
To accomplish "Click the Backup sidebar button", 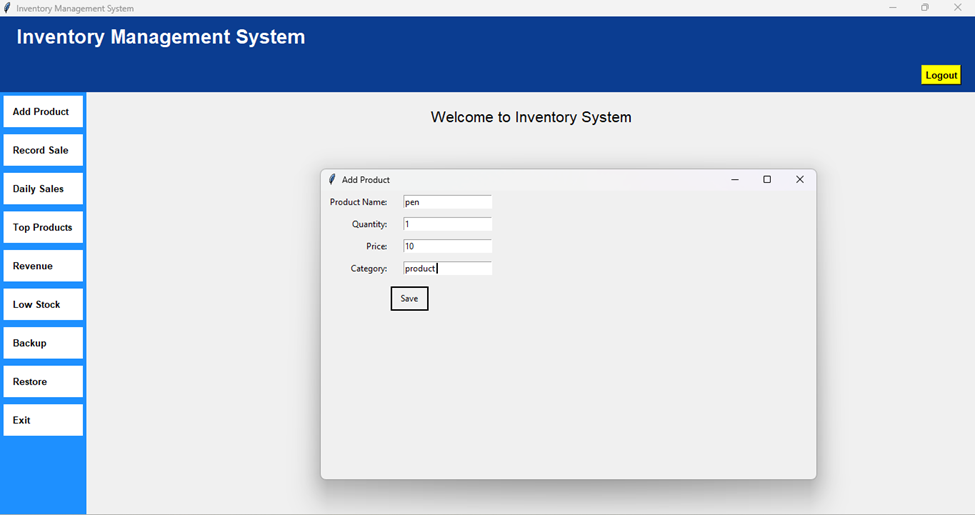I will pyautogui.click(x=43, y=343).
